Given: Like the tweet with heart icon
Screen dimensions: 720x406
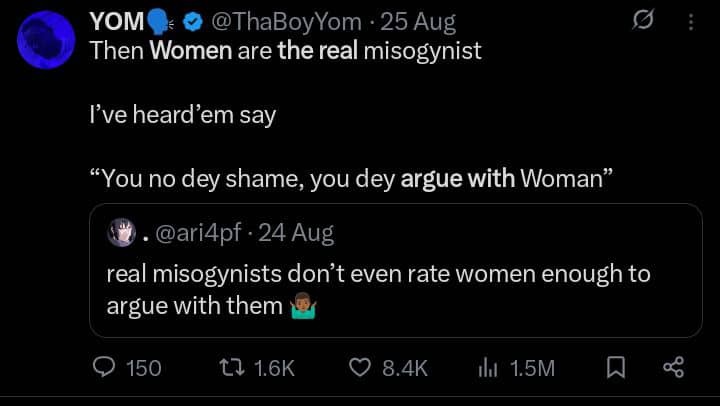Looking at the screenshot, I should (360, 368).
